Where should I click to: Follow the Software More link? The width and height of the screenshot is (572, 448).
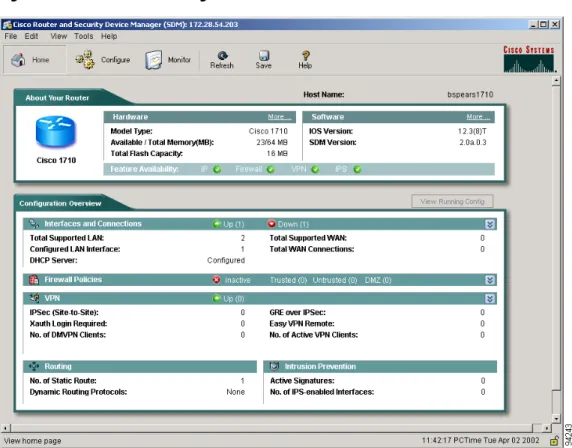pos(478,117)
